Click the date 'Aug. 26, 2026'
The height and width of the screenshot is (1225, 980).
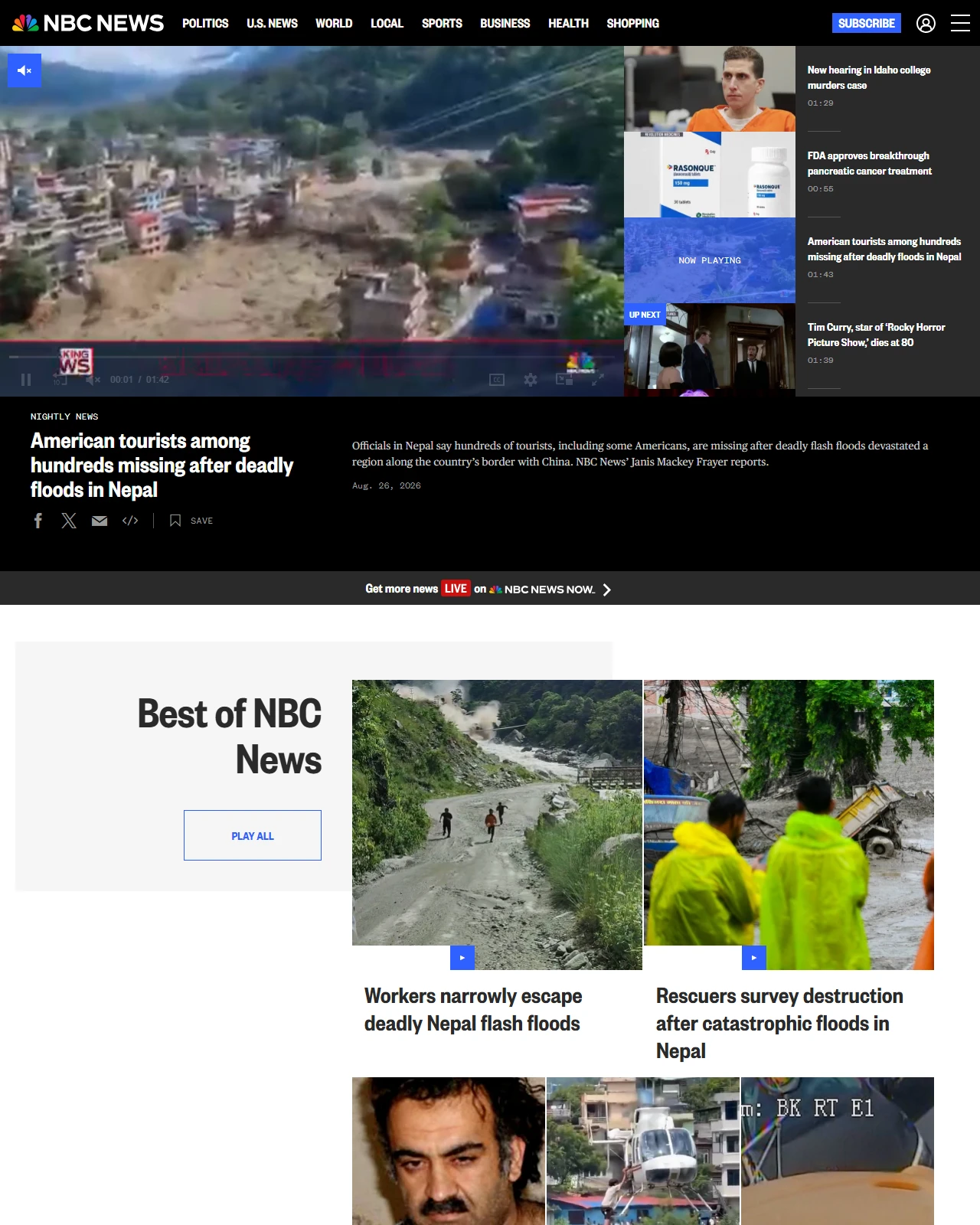pyautogui.click(x=387, y=485)
